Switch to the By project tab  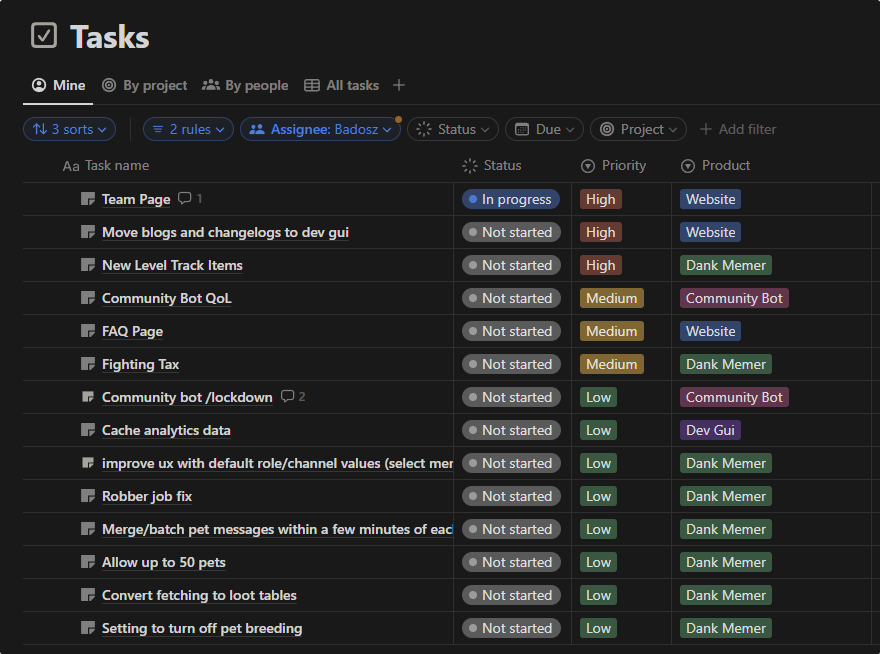(145, 86)
